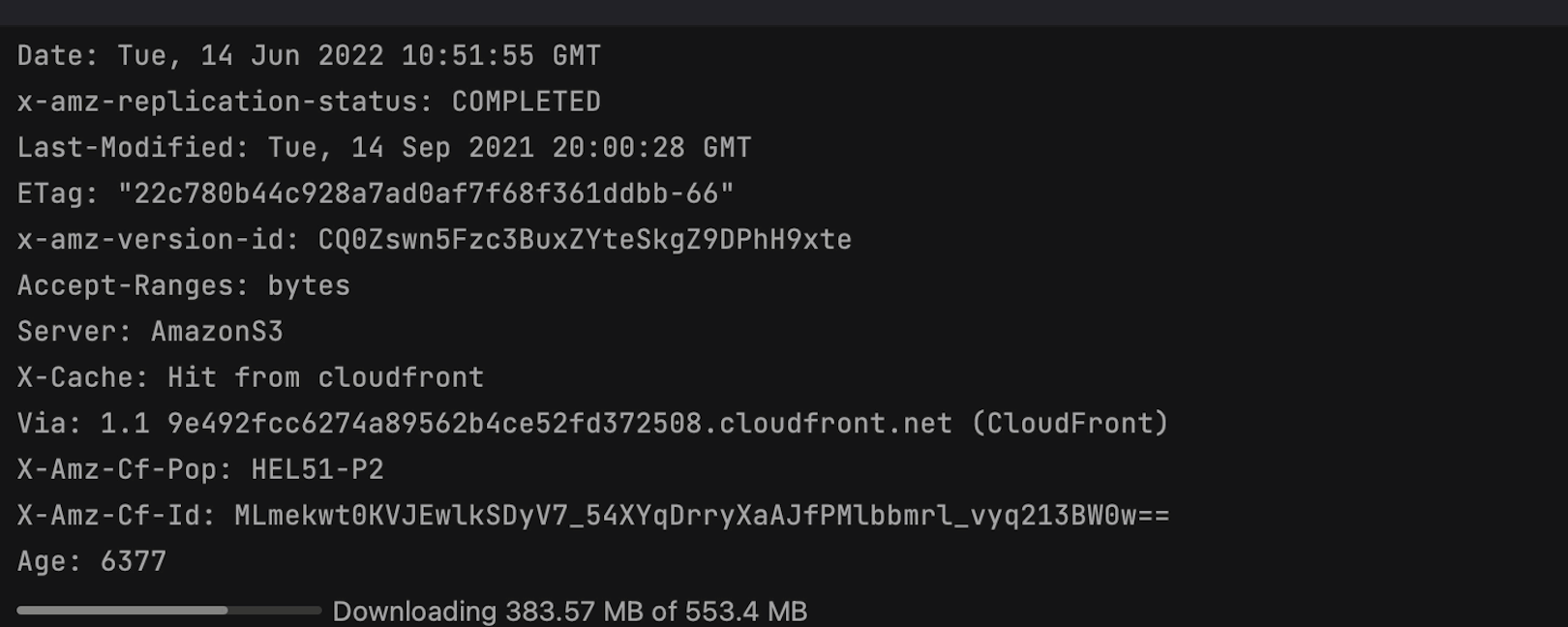Click the Age value 6377
The width and height of the screenshot is (1568, 627).
134,561
